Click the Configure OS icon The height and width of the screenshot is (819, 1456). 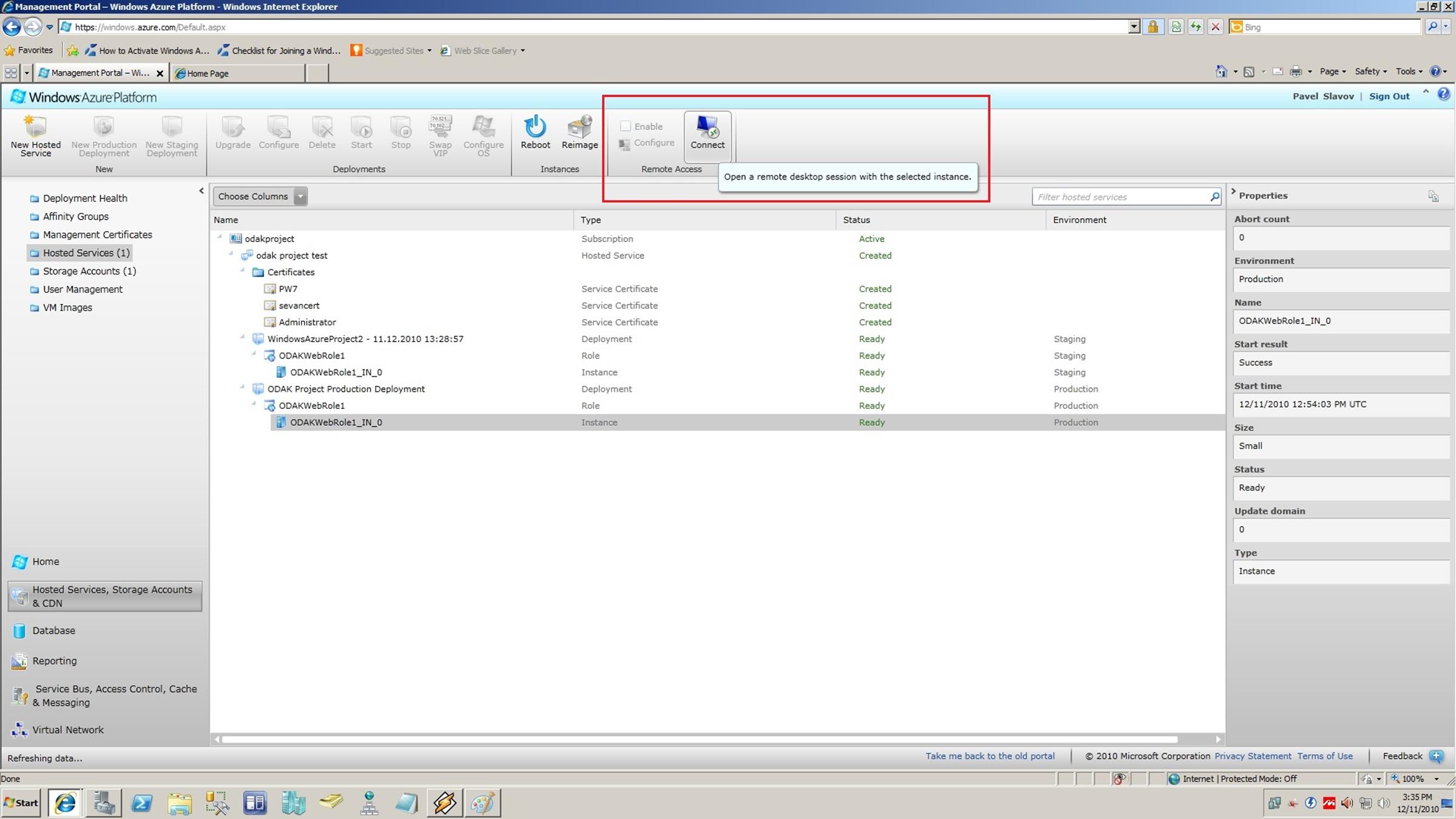[484, 126]
